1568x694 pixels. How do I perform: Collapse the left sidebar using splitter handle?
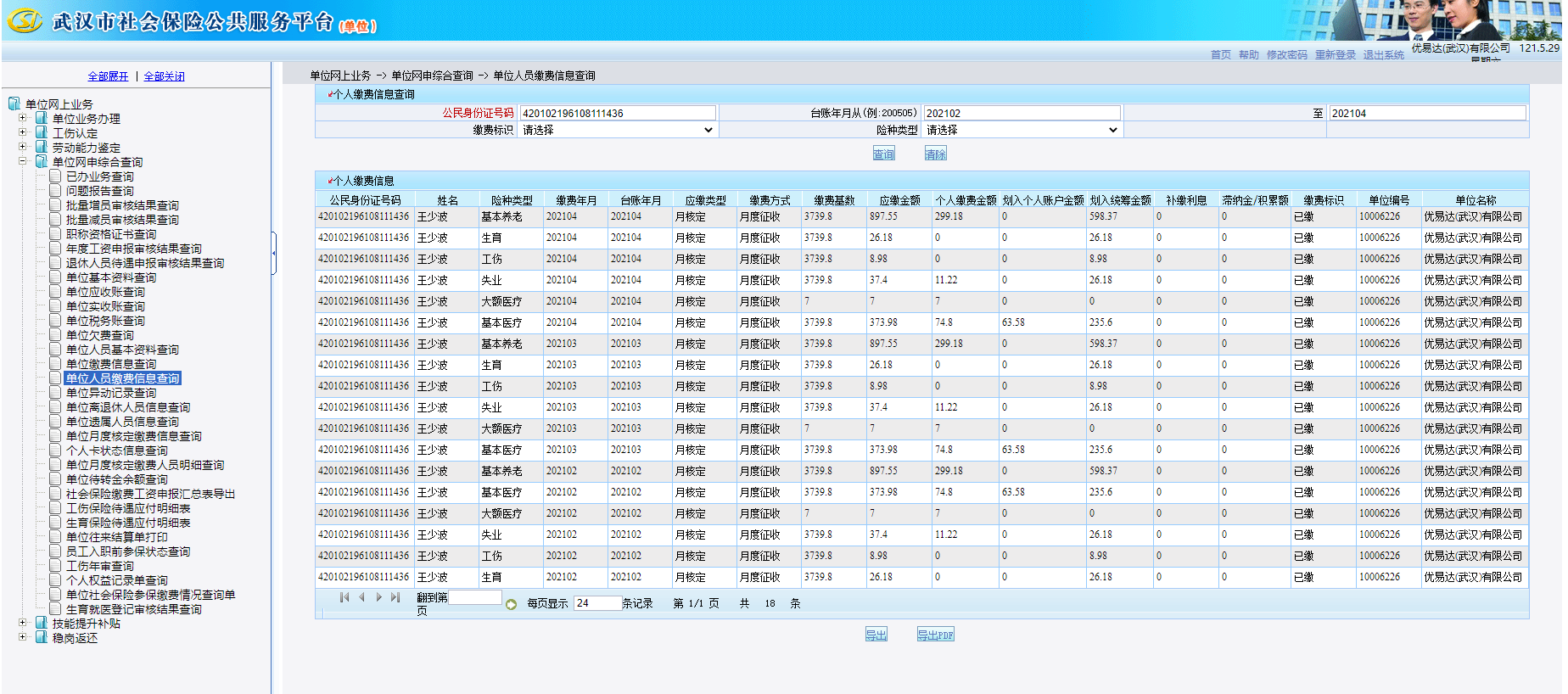coord(273,253)
